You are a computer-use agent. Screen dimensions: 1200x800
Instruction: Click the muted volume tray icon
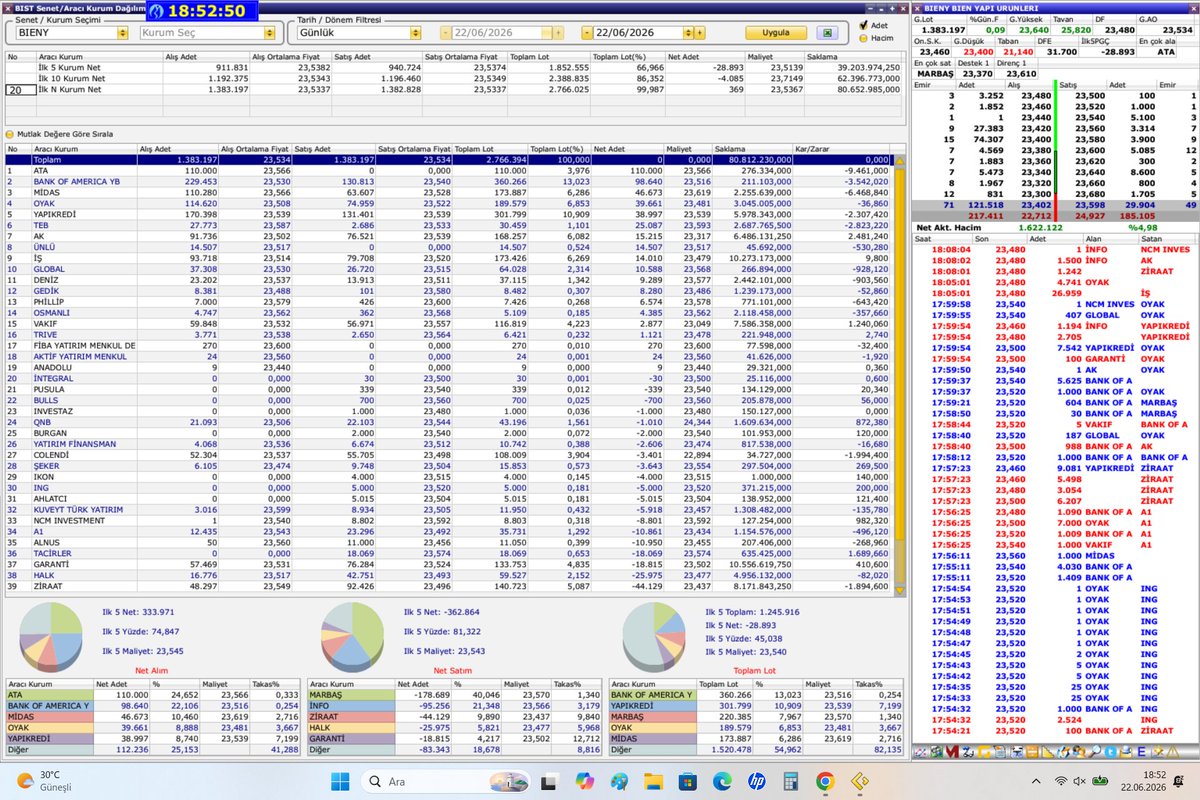[1080, 780]
